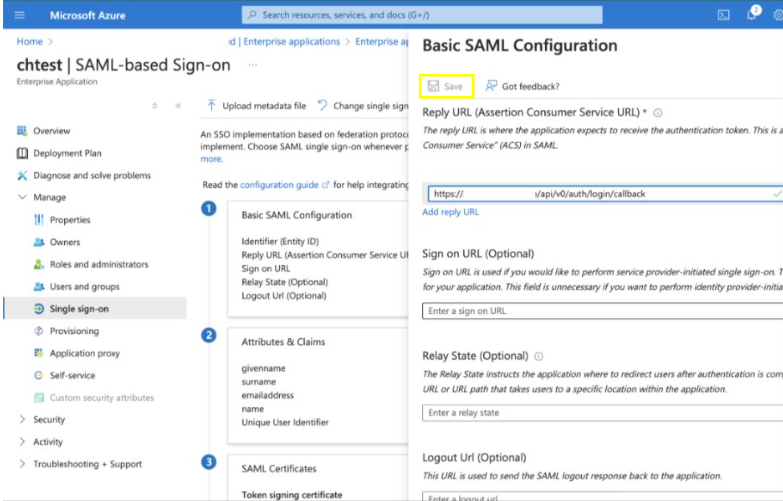Viewport: 783px width, 501px height.
Task: Click Got feedback? button
Action: [522, 86]
